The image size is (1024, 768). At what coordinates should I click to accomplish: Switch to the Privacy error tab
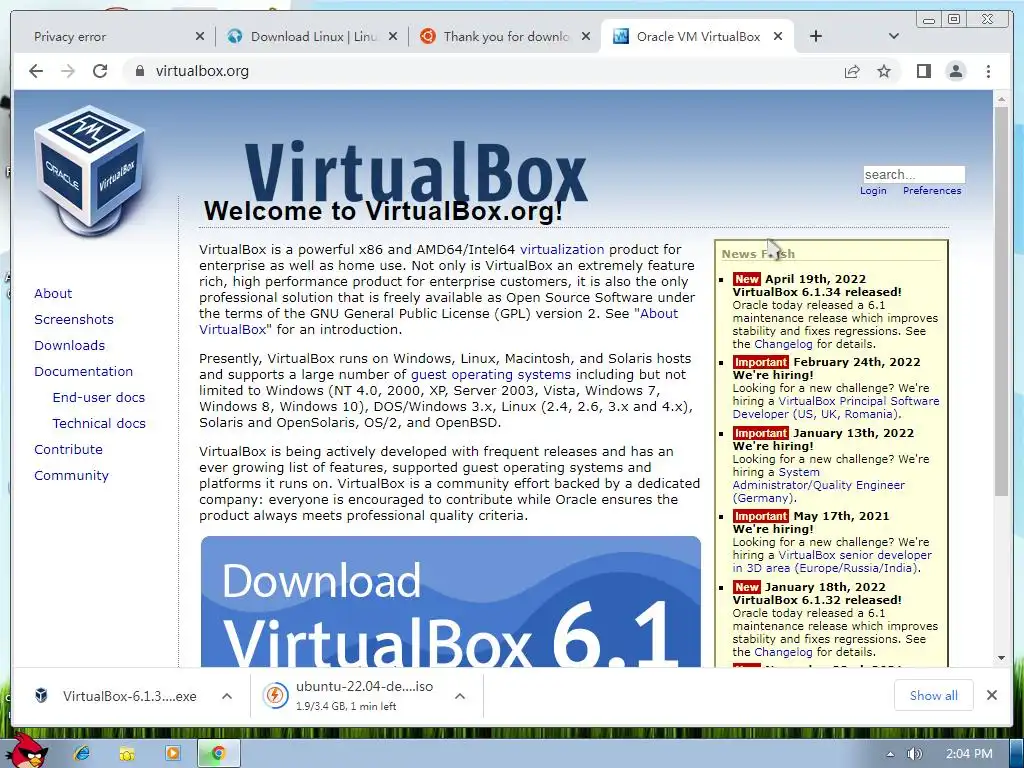(113, 37)
